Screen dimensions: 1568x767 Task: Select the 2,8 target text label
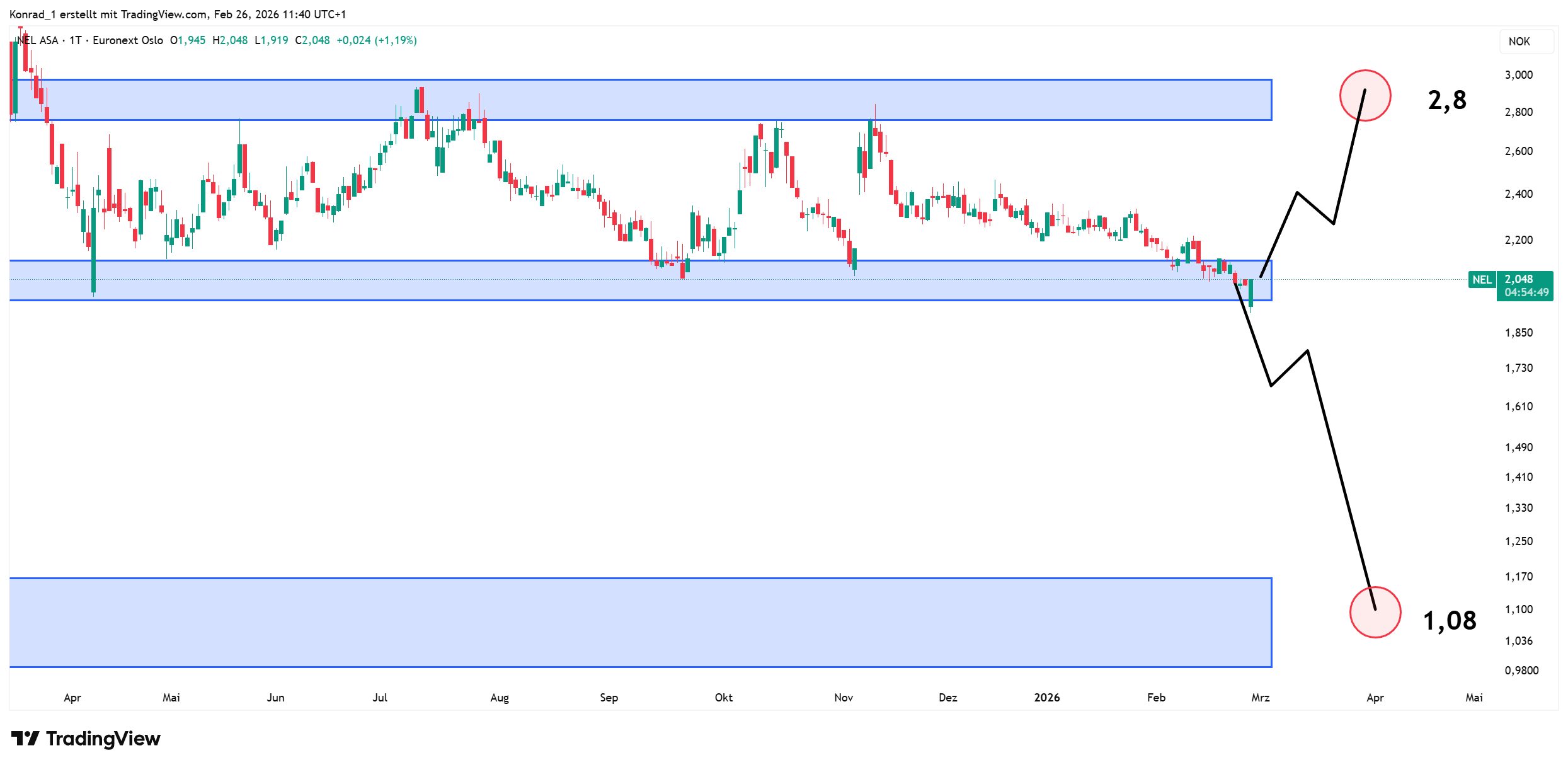point(1446,100)
